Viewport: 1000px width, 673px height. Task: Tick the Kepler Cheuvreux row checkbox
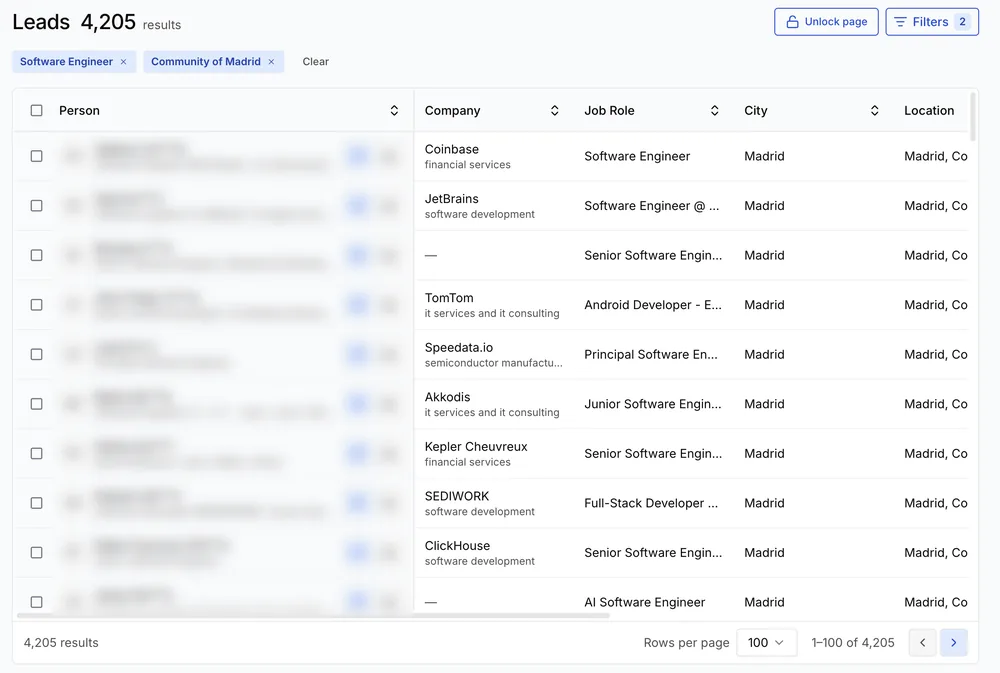click(36, 454)
